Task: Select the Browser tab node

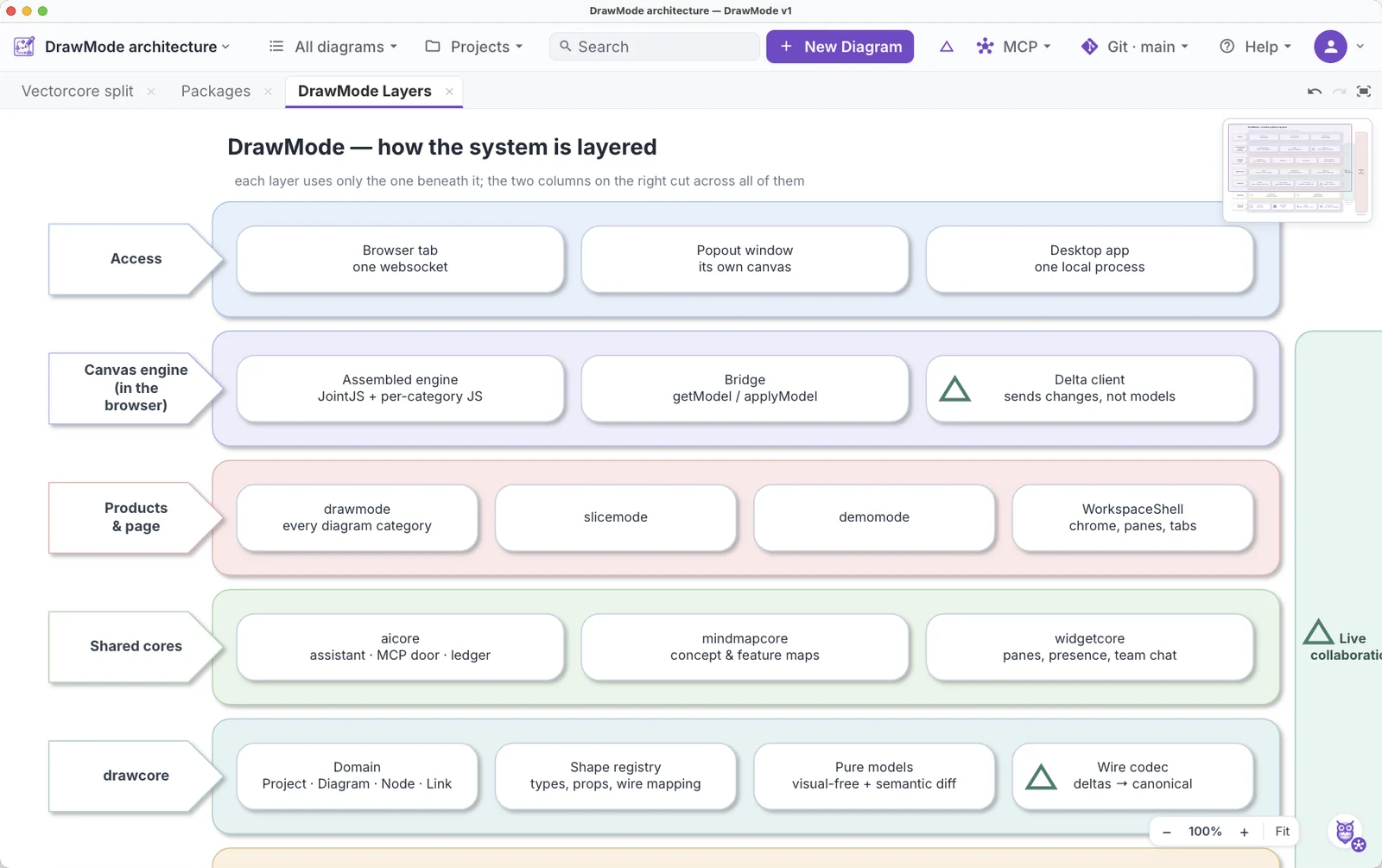Action: [x=400, y=259]
